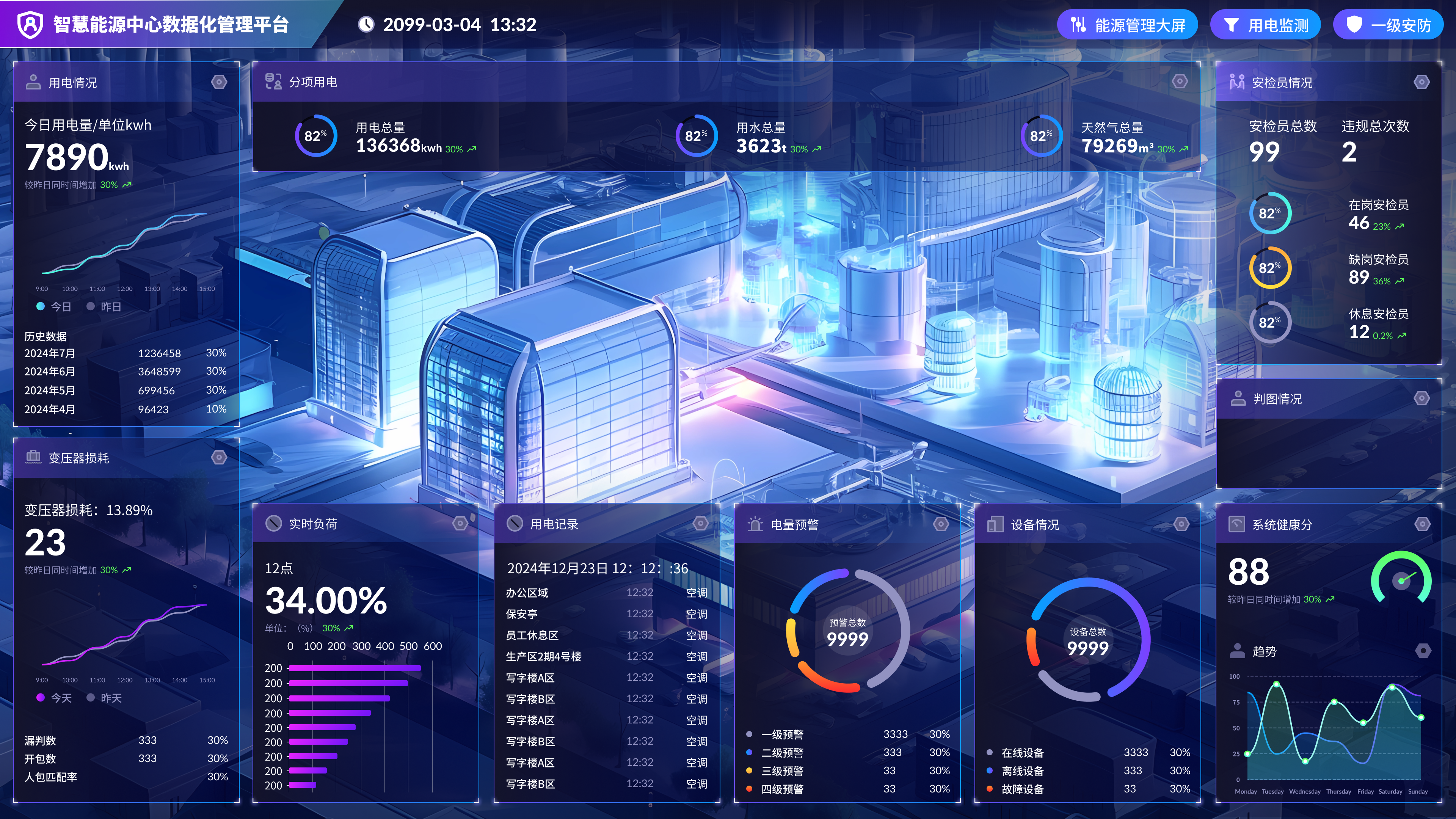Open settings hexagon in the 趋势 section
Image resolution: width=1456 pixels, height=819 pixels.
pos(1423,651)
